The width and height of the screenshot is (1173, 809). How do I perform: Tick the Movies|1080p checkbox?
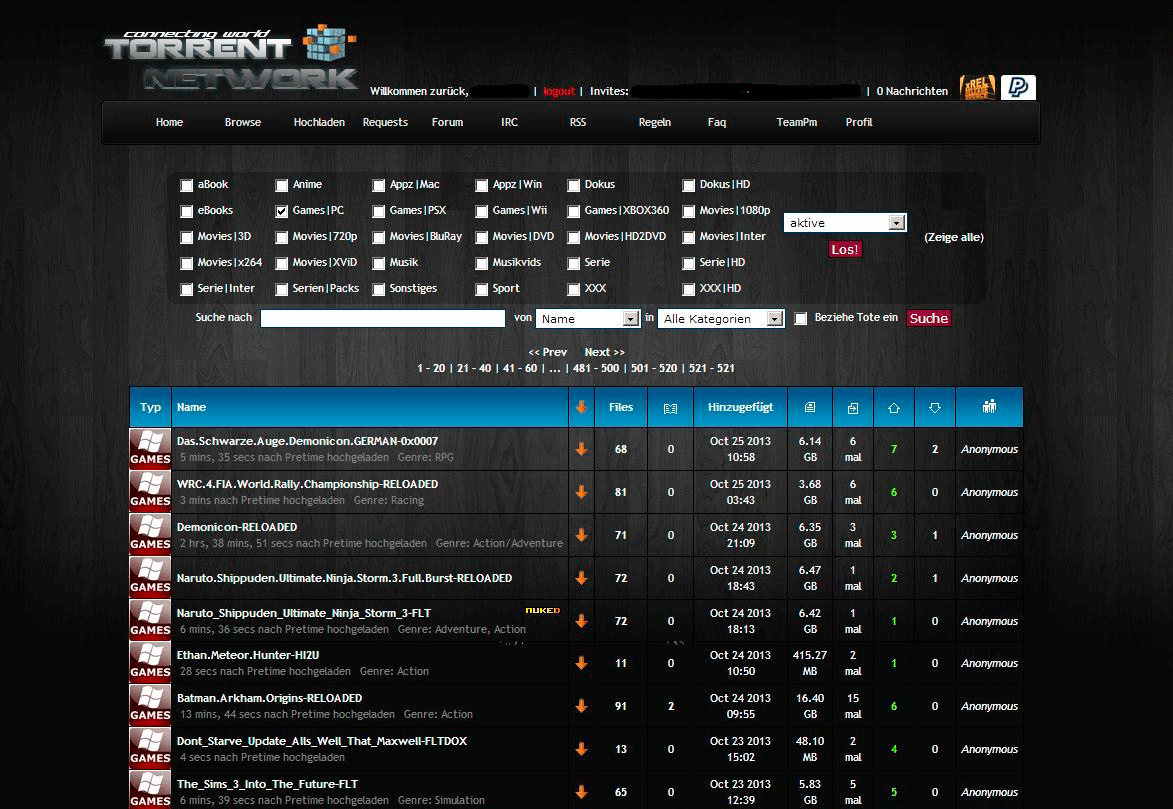coord(688,211)
